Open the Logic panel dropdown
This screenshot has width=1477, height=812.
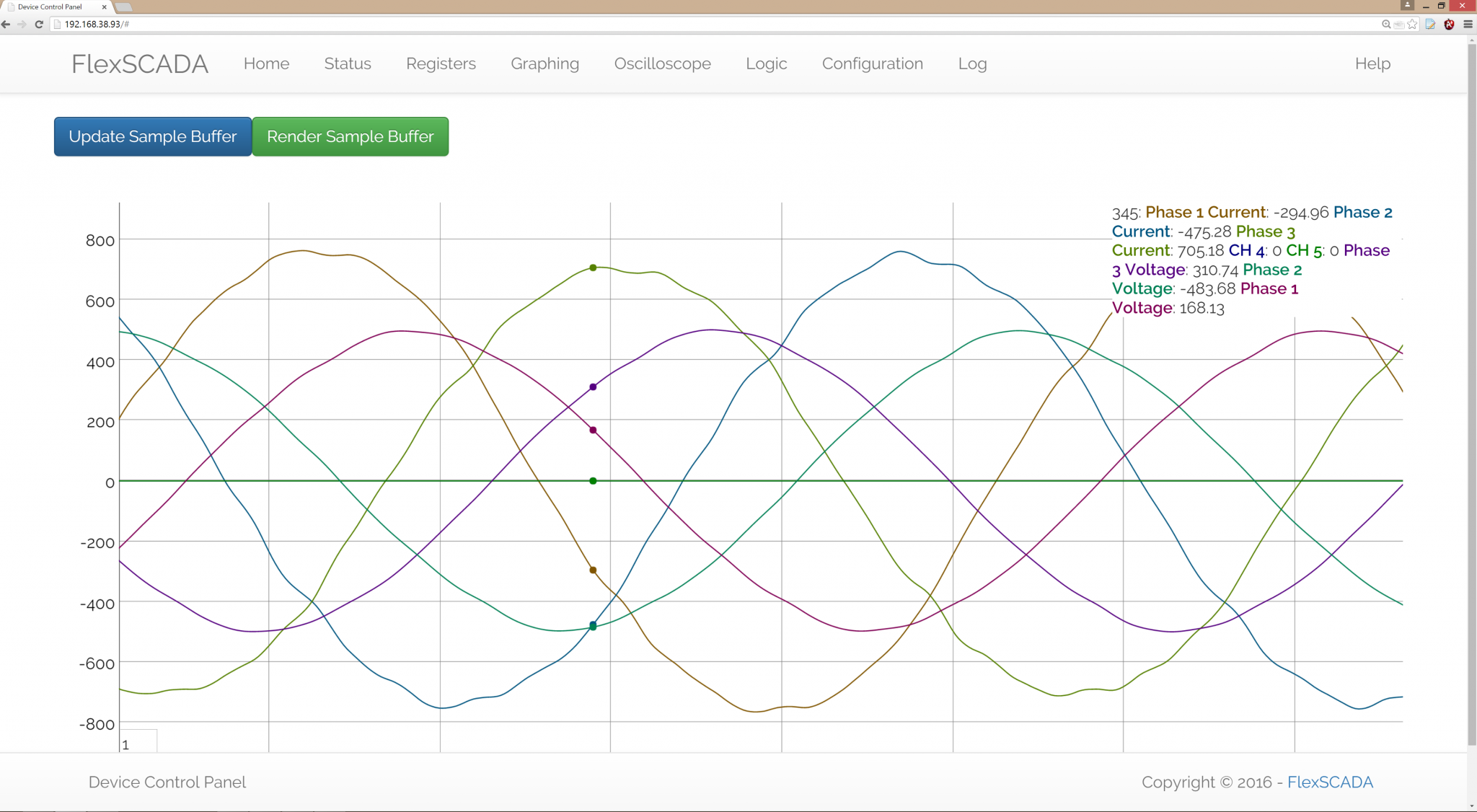pyautogui.click(x=766, y=63)
